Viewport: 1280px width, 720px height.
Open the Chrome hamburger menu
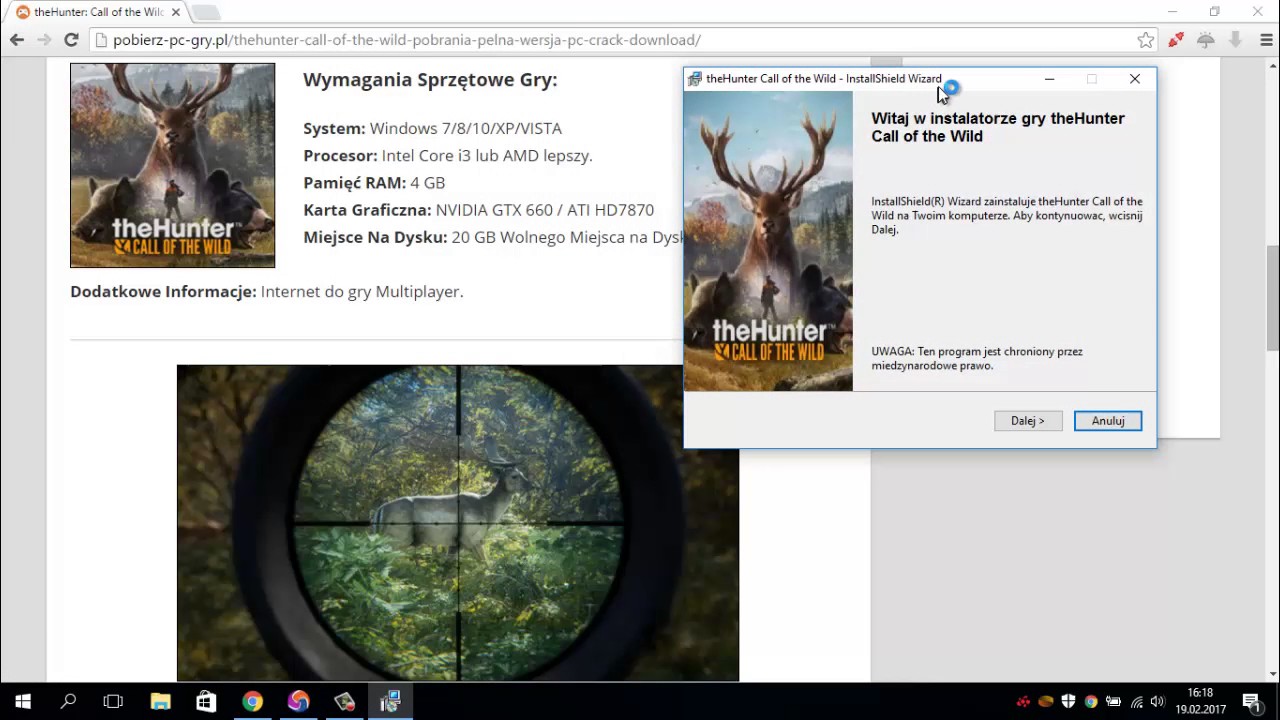1266,40
